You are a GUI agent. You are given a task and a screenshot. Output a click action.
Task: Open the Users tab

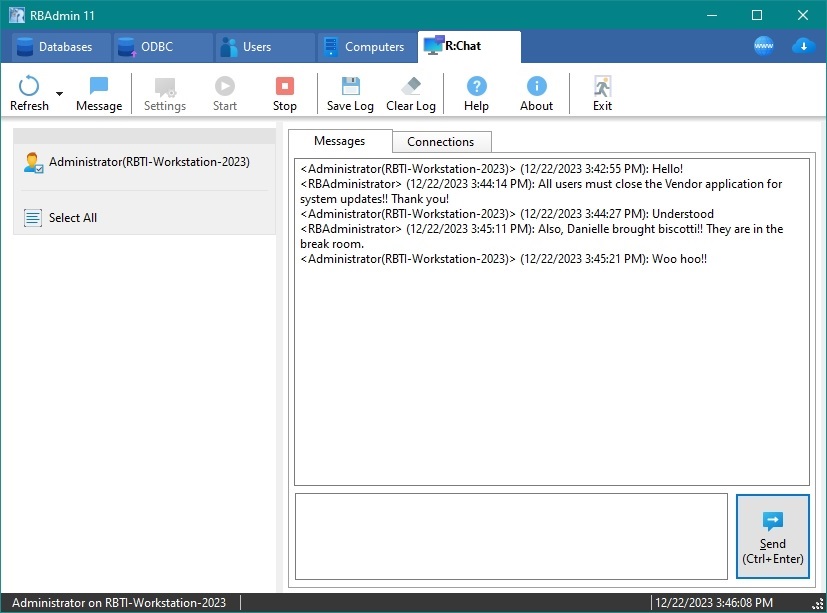tap(265, 47)
